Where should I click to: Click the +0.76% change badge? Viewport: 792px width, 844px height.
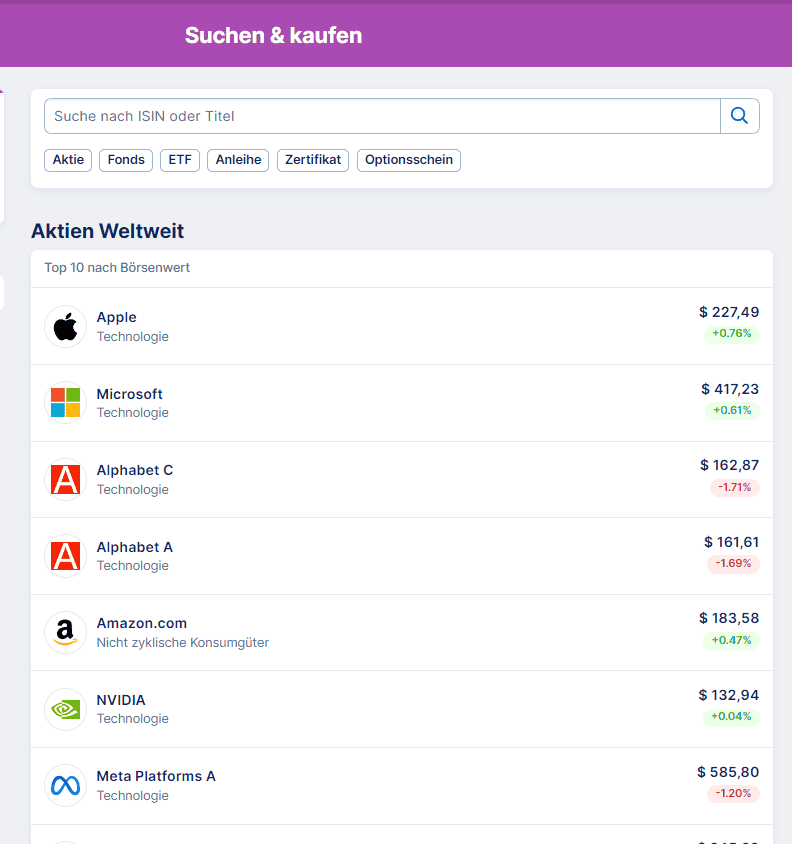pos(732,334)
